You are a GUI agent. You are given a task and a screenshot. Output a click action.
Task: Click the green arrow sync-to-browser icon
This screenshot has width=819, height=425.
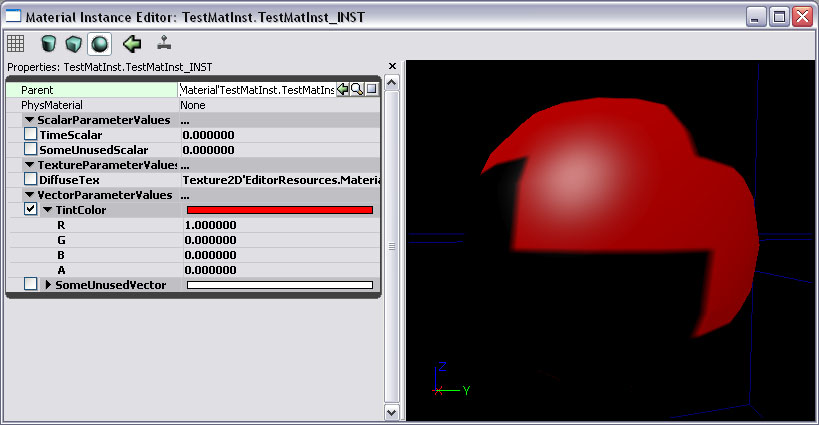(132, 44)
